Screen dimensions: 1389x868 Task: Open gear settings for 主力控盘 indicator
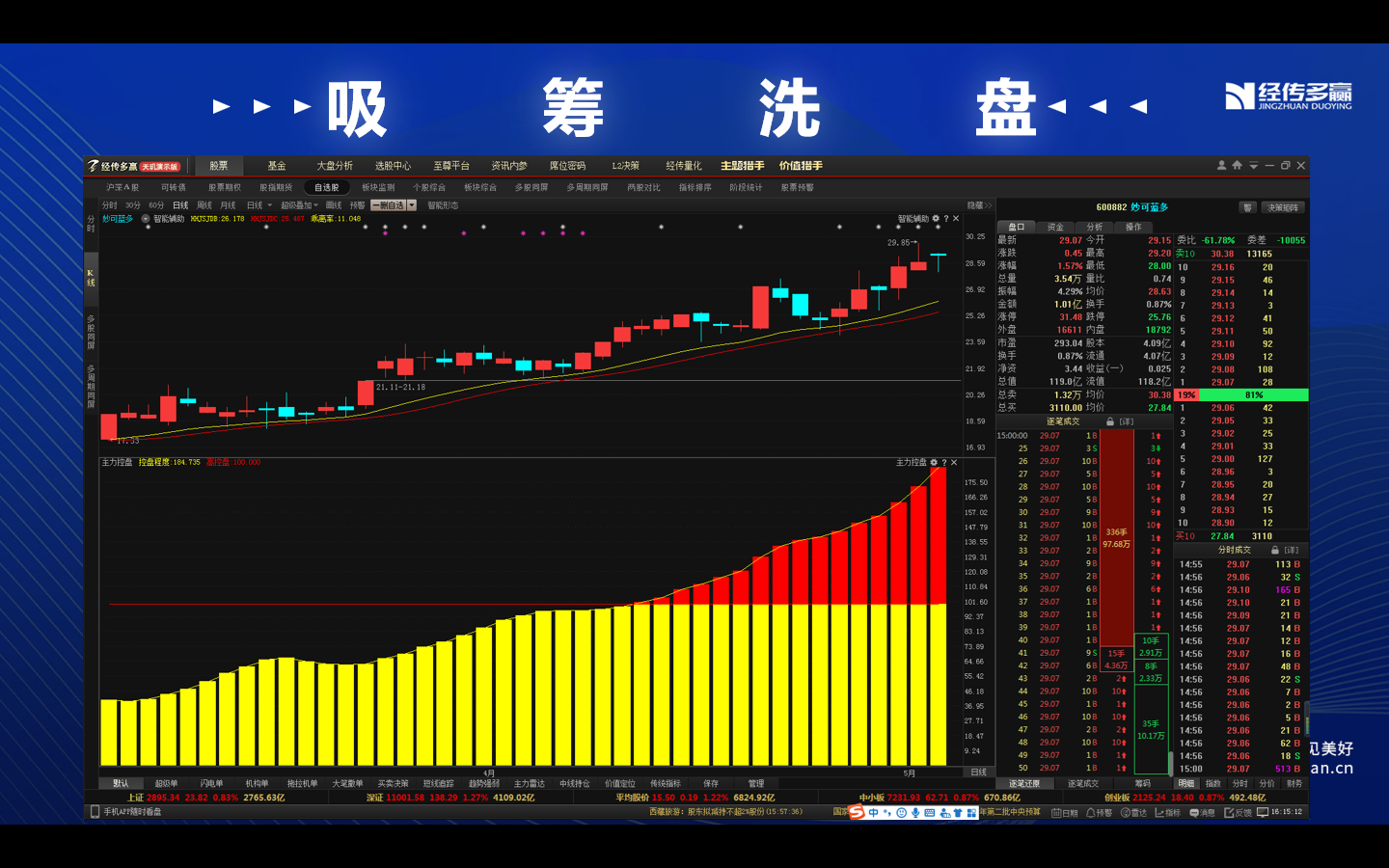[934, 463]
